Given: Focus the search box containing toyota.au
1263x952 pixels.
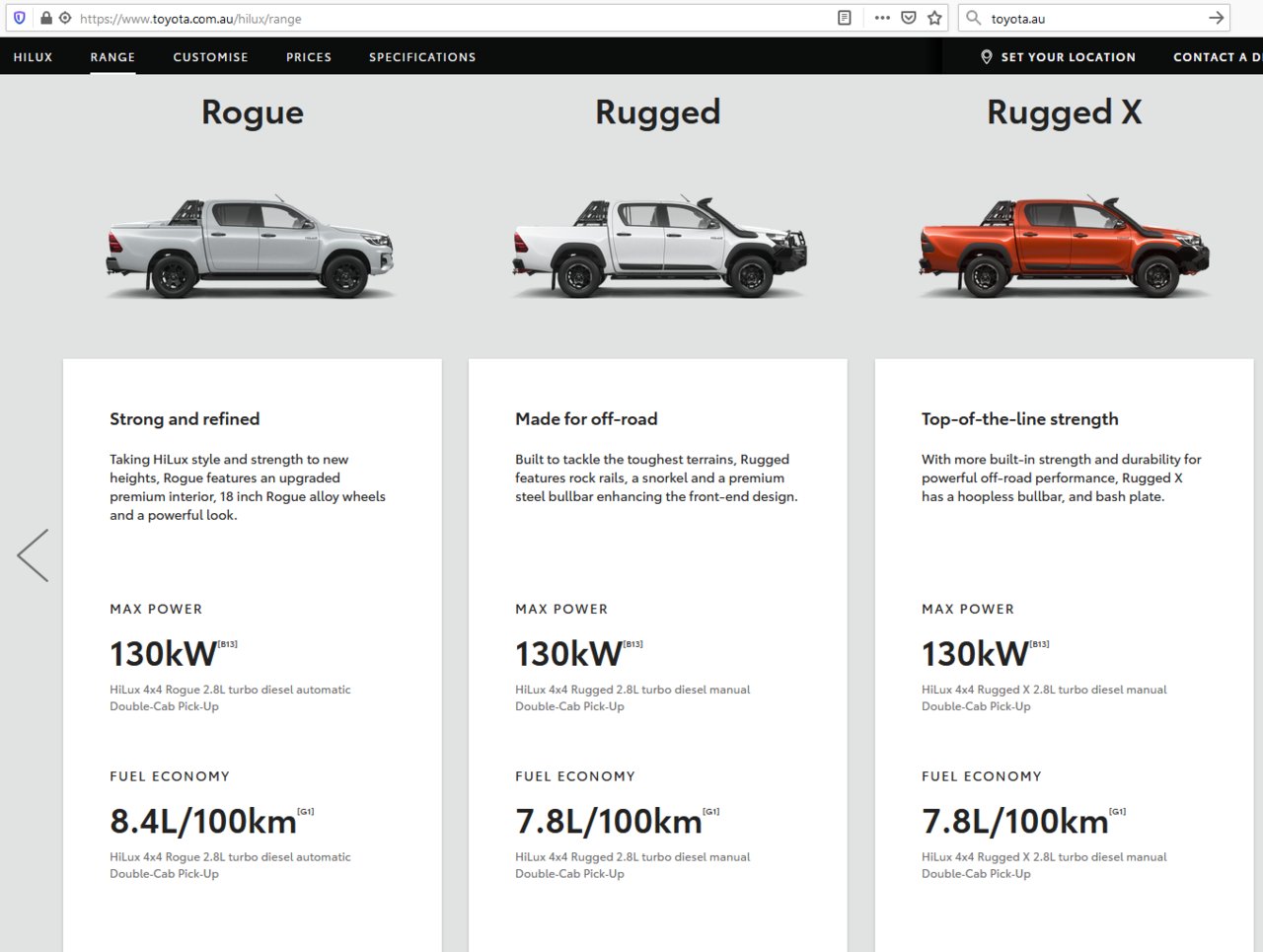Looking at the screenshot, I should (x=1095, y=18).
